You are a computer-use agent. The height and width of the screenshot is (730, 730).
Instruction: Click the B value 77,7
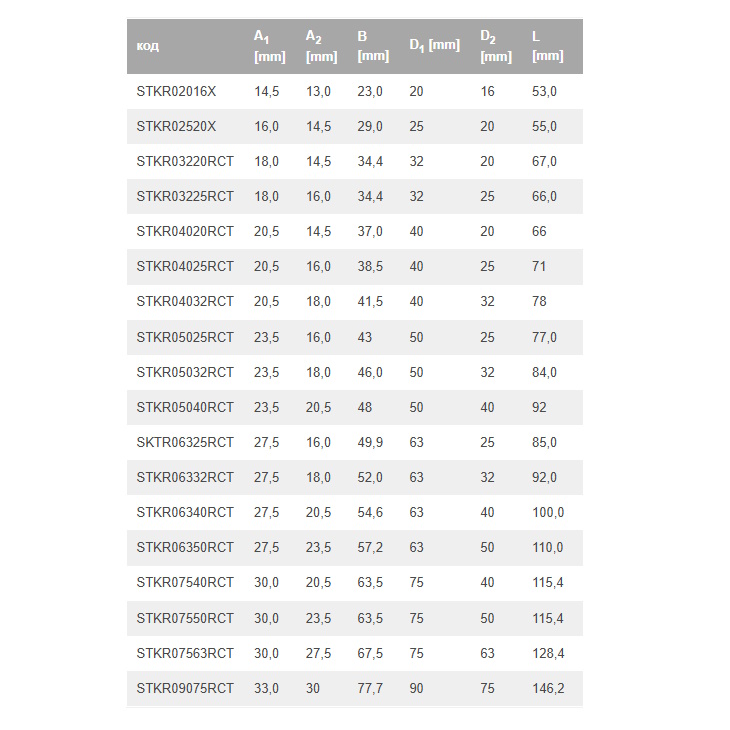click(x=370, y=688)
